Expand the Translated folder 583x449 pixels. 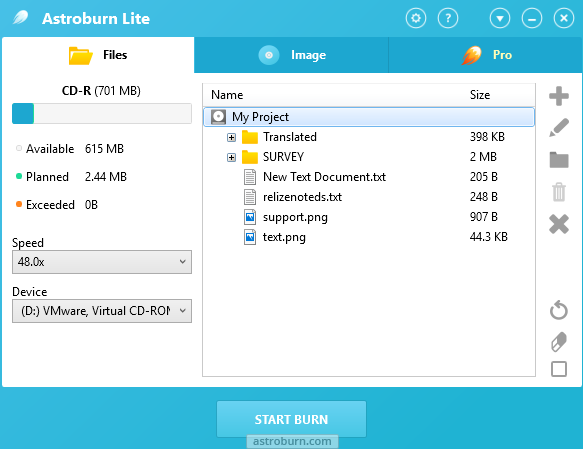click(x=231, y=138)
